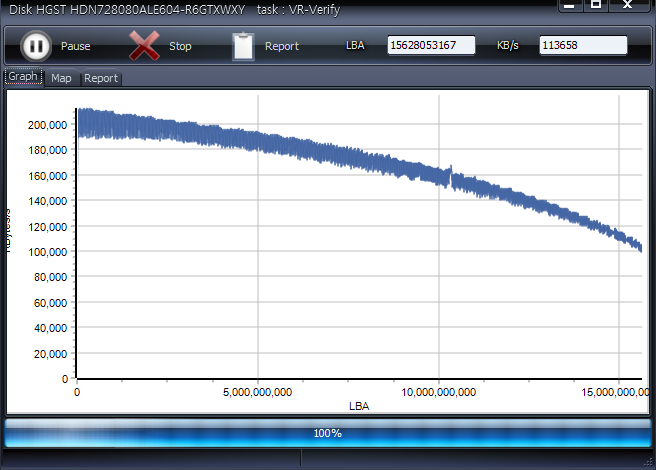This screenshot has height=470, width=656.
Task: Click the round Pause icon
Action: click(35, 46)
